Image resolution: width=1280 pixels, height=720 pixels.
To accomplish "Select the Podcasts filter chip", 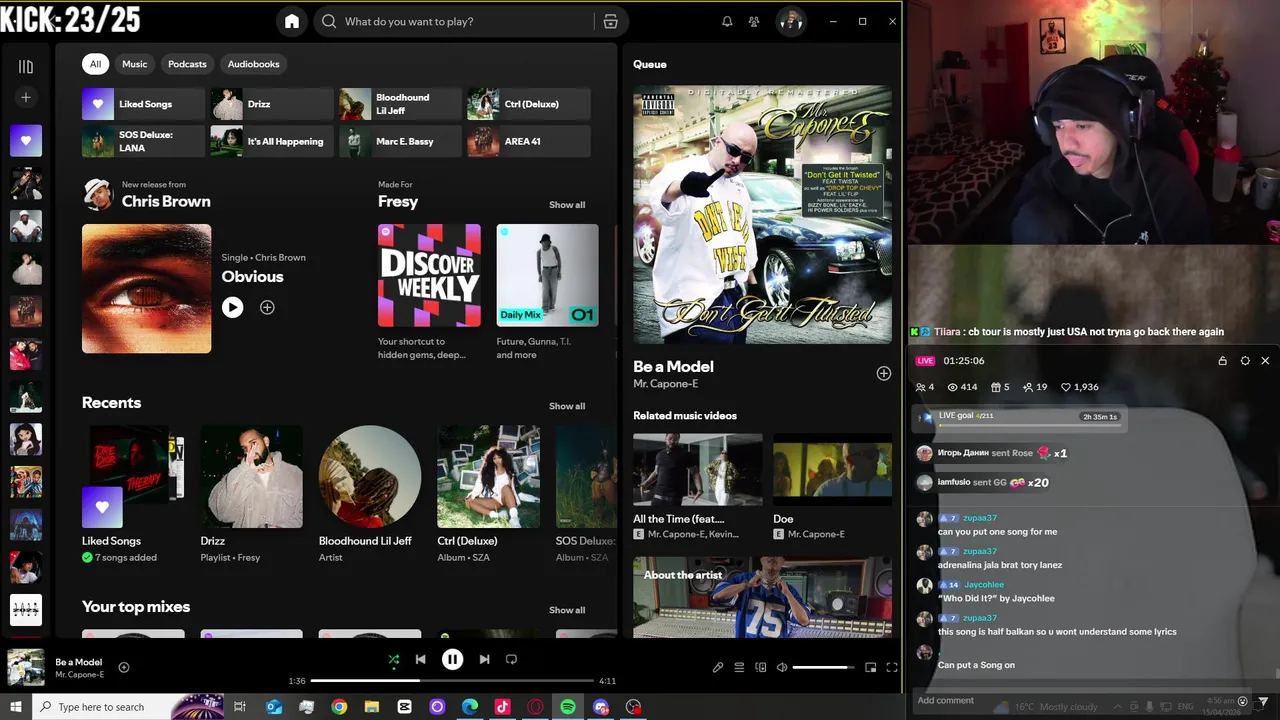I will [187, 64].
